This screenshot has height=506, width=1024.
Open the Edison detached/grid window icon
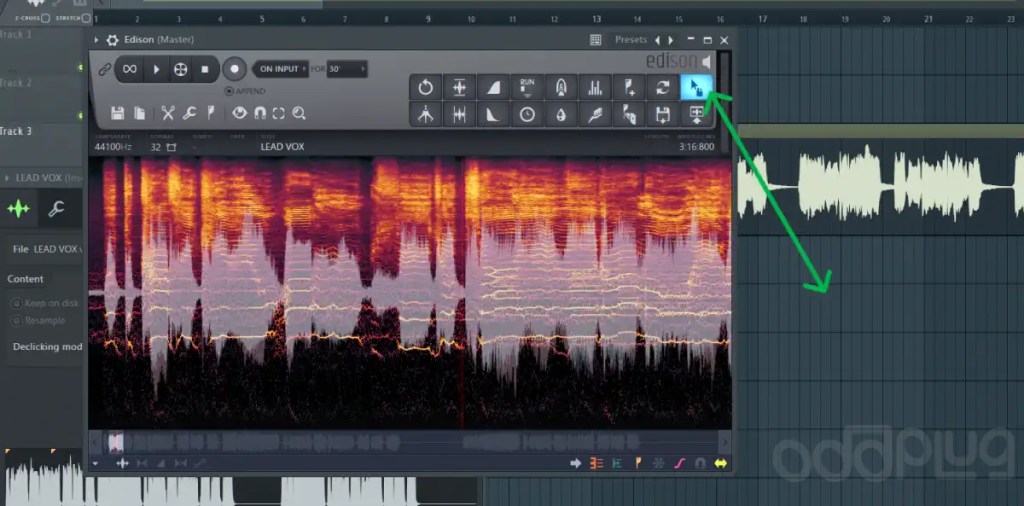click(596, 40)
